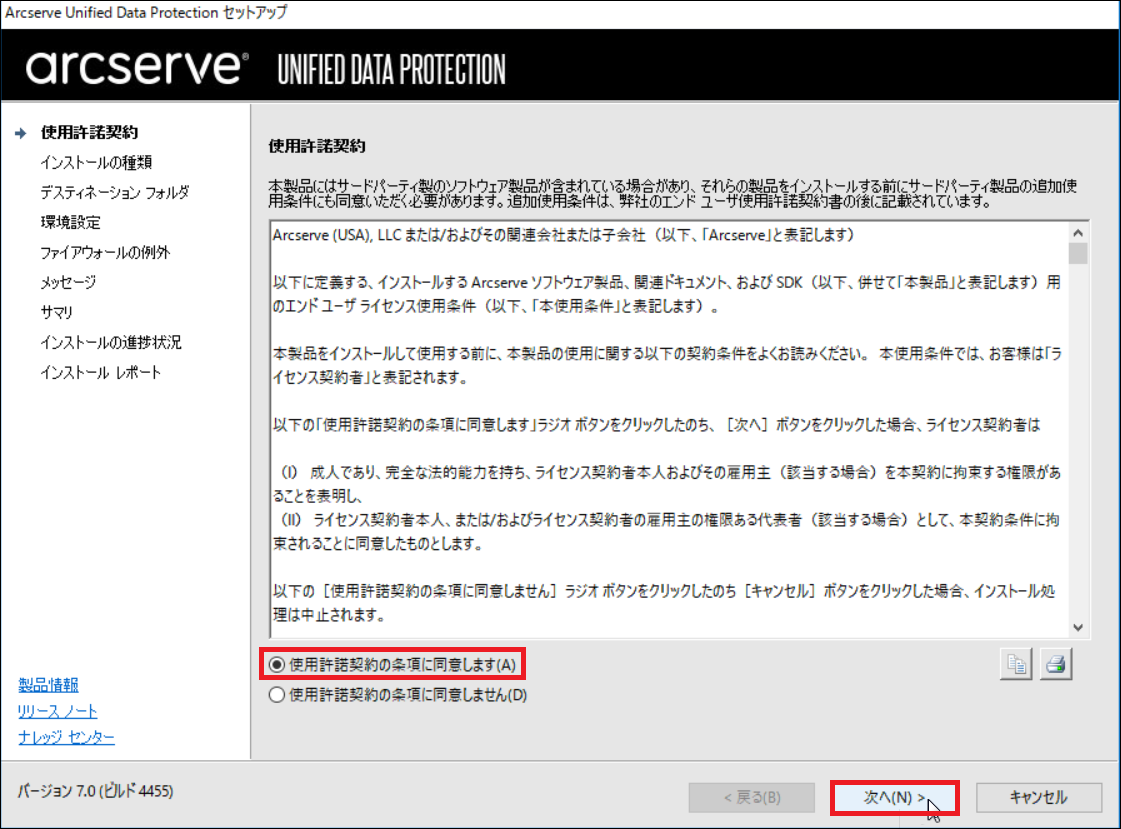This screenshot has width=1121, height=829.
Task: Click the license text scroll down arrow
Action: pyautogui.click(x=1078, y=627)
